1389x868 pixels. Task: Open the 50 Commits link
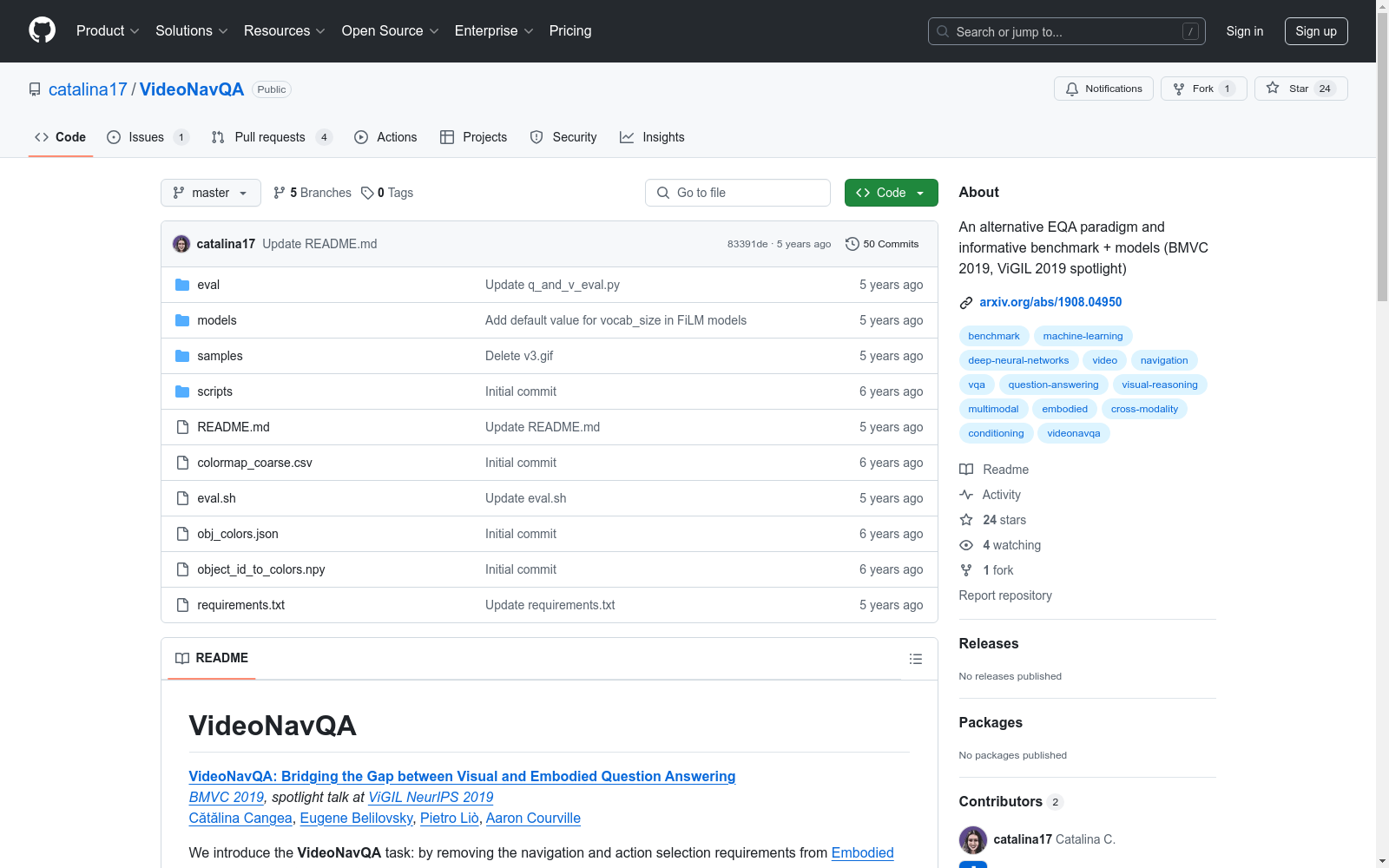click(882, 244)
